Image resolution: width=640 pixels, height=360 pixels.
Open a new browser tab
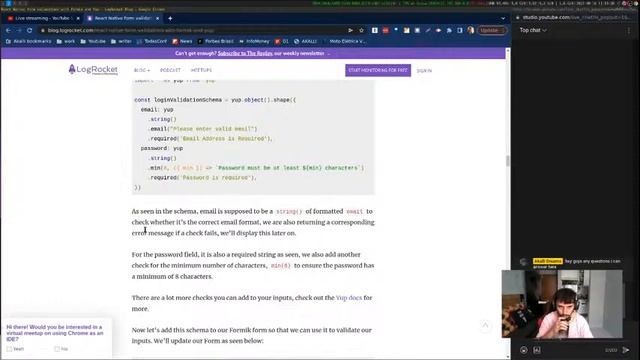tap(170, 18)
